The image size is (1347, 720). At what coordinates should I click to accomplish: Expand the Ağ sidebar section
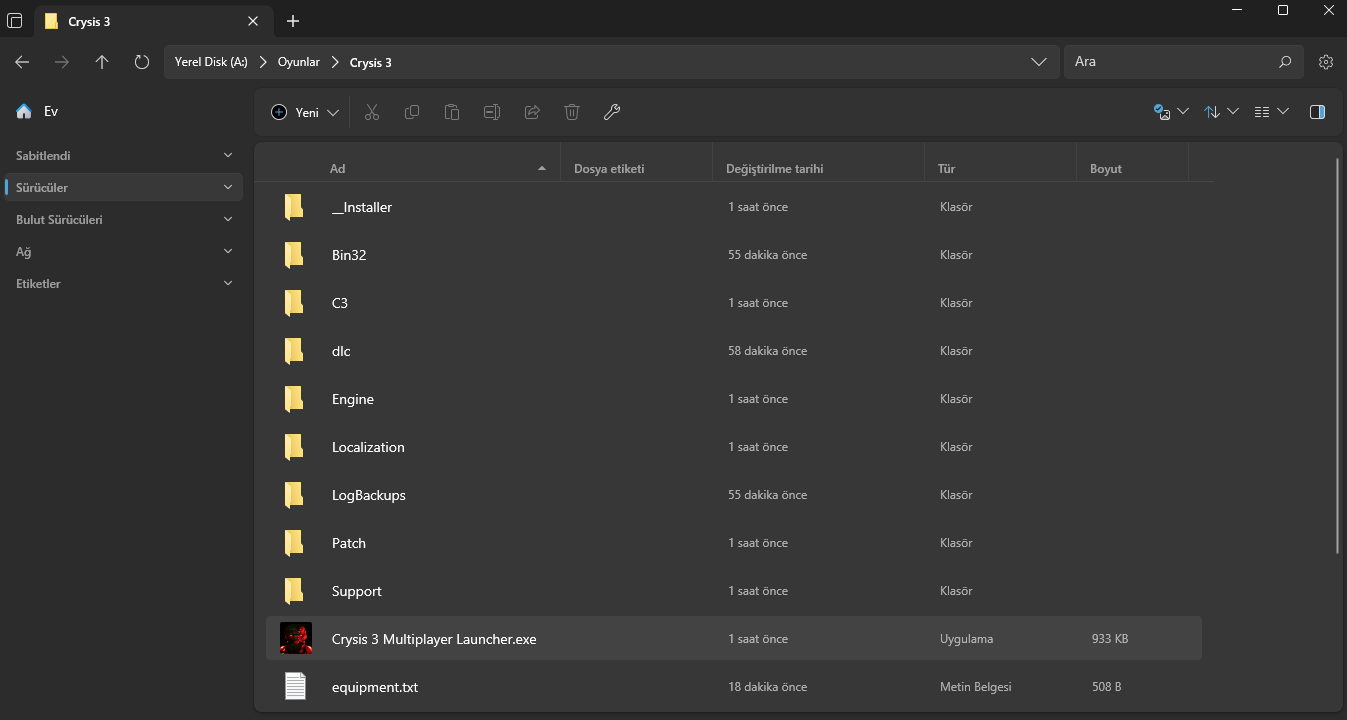pyautogui.click(x=228, y=251)
